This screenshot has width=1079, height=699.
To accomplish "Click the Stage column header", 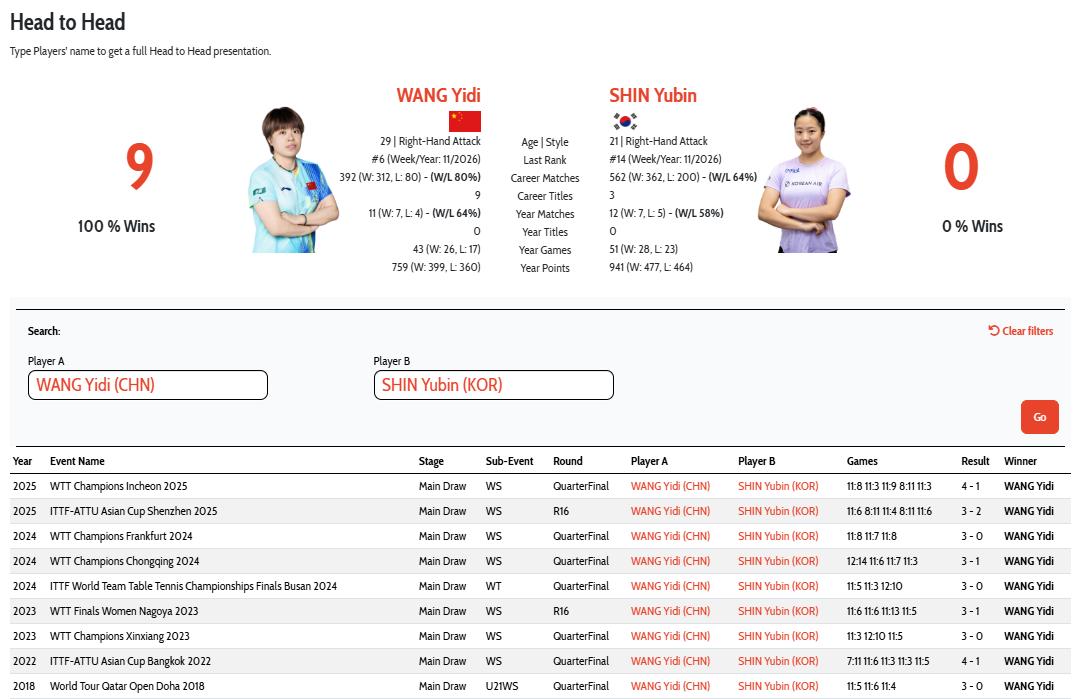I will click(x=431, y=461).
